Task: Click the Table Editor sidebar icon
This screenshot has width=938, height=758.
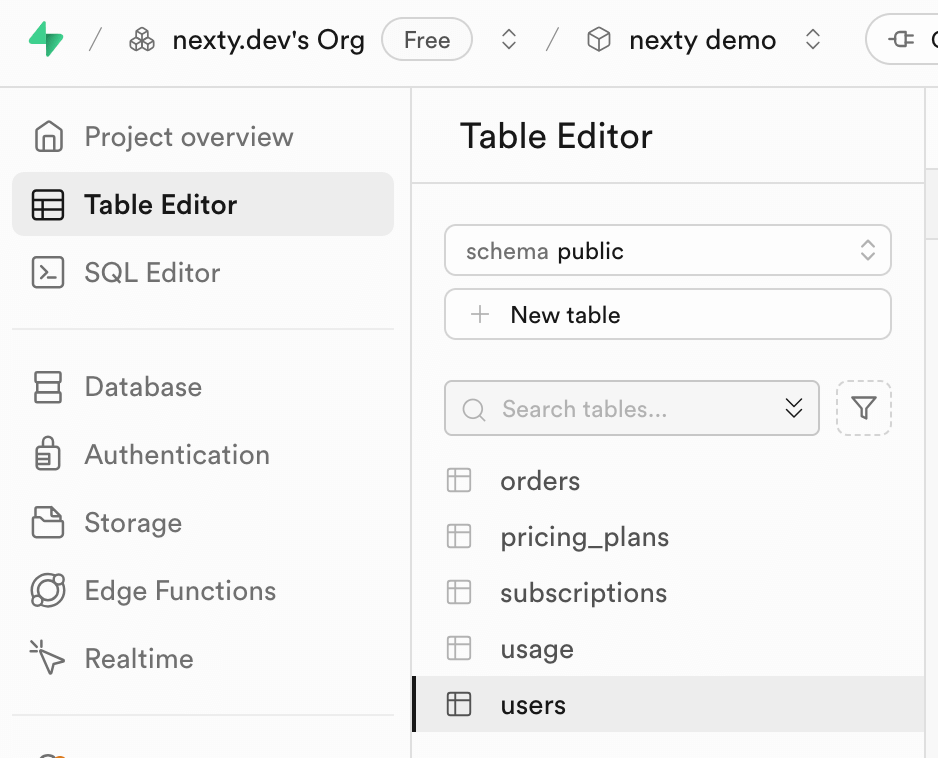Action: [x=48, y=205]
